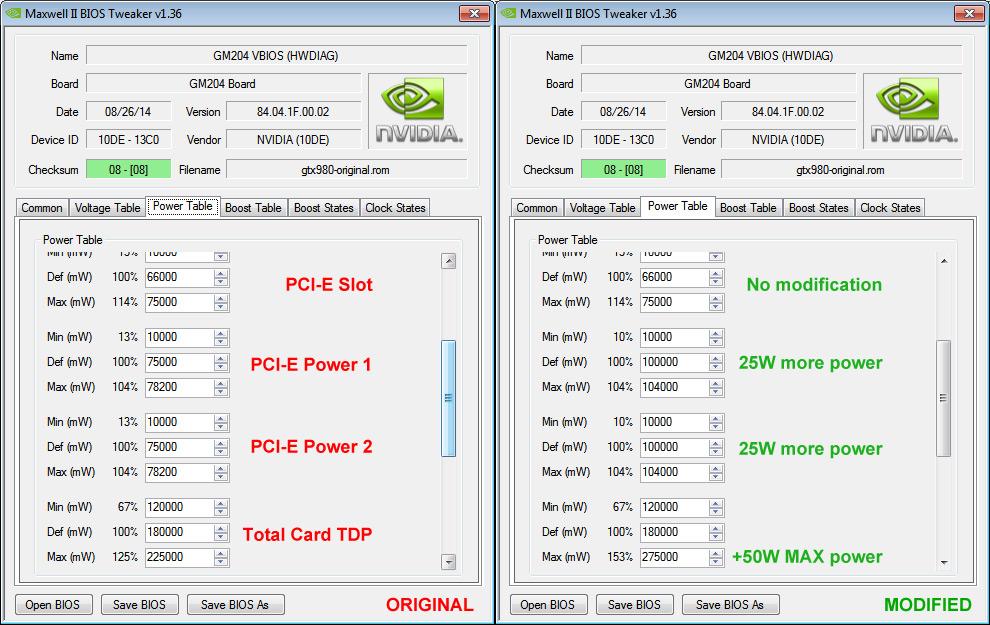Click scrollbar up arrow in ORIGINAL power table
This screenshot has width=990, height=625.
(449, 261)
